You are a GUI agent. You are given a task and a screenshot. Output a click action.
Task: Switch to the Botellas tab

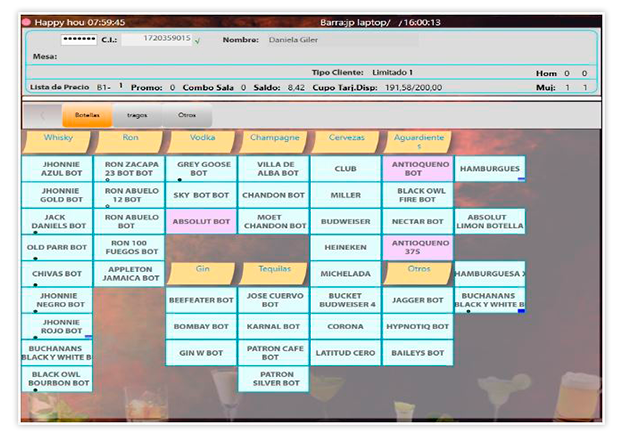87,115
